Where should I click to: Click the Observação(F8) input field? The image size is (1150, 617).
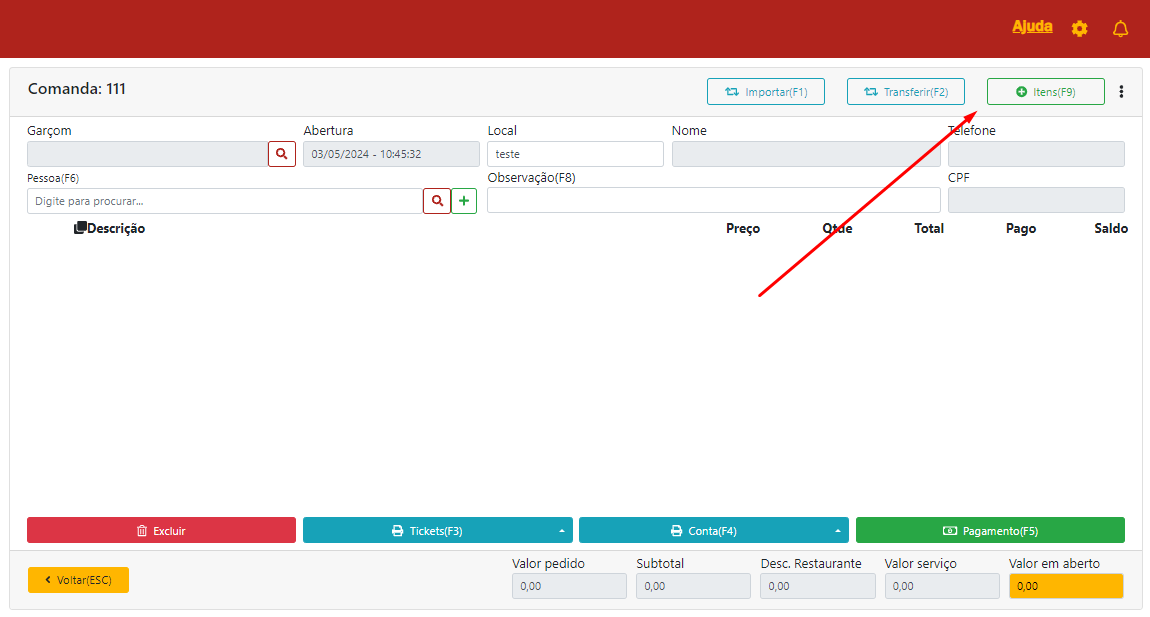[713, 200]
